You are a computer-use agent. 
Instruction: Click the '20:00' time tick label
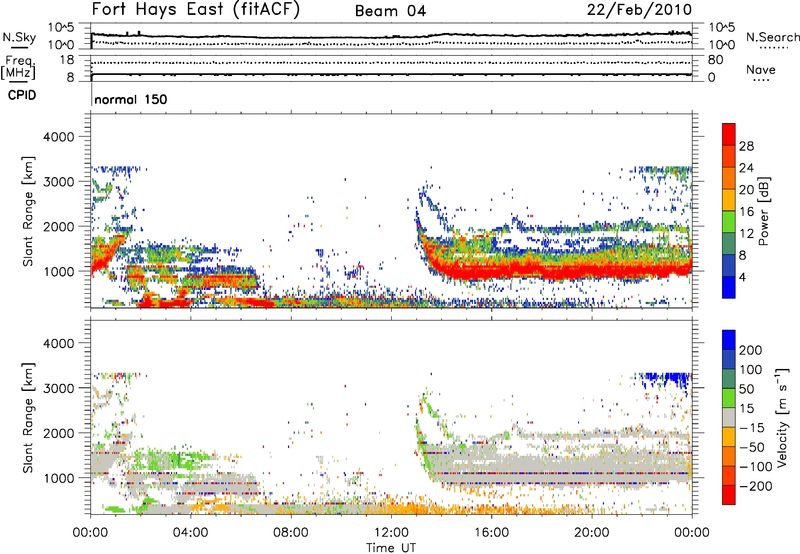coord(591,533)
